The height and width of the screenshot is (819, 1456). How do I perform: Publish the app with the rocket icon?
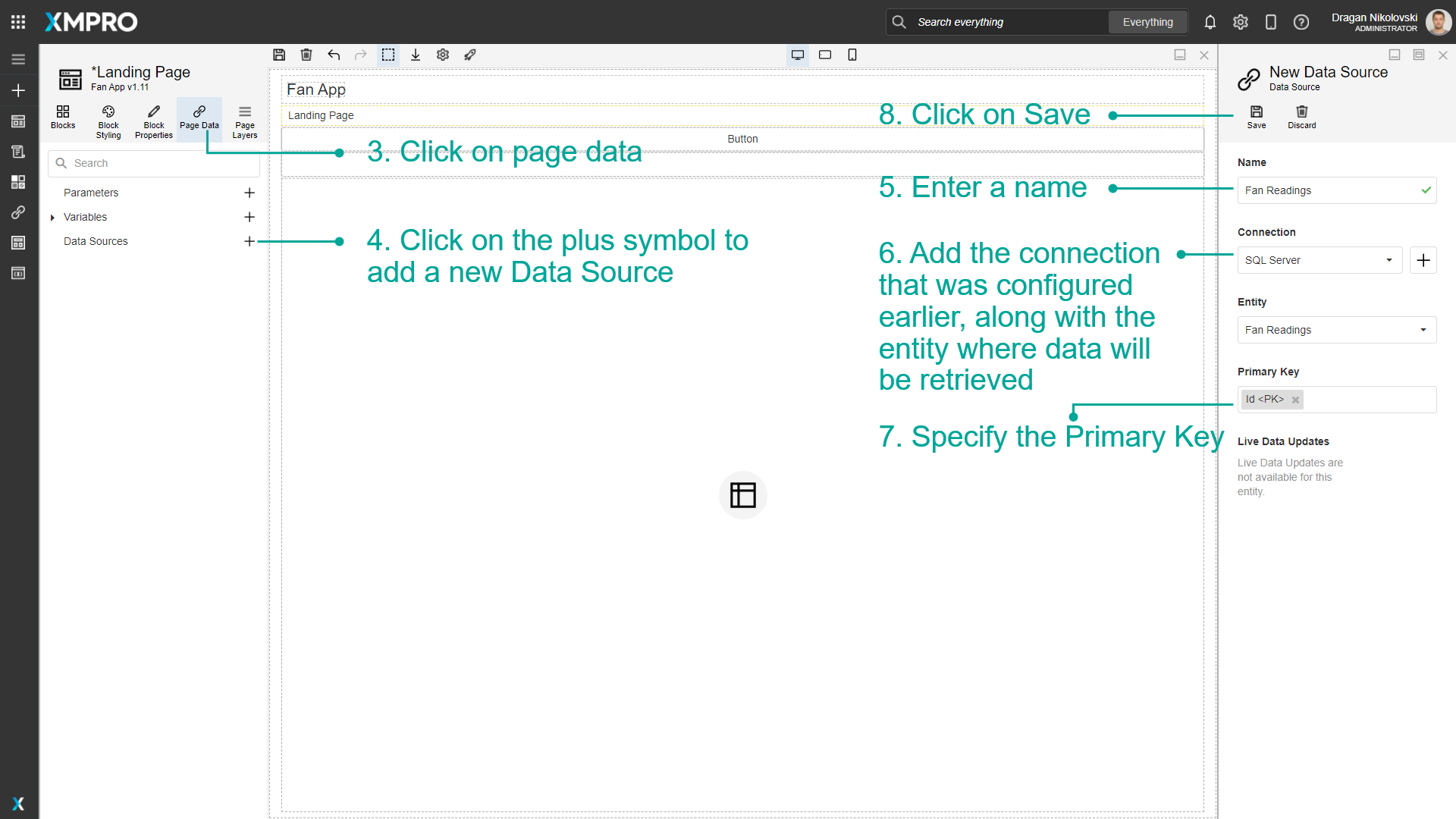click(470, 55)
